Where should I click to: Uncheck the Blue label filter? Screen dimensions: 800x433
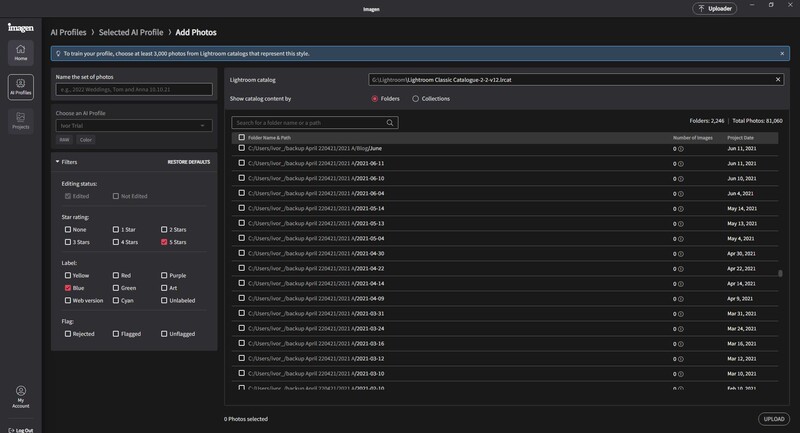[x=68, y=288]
